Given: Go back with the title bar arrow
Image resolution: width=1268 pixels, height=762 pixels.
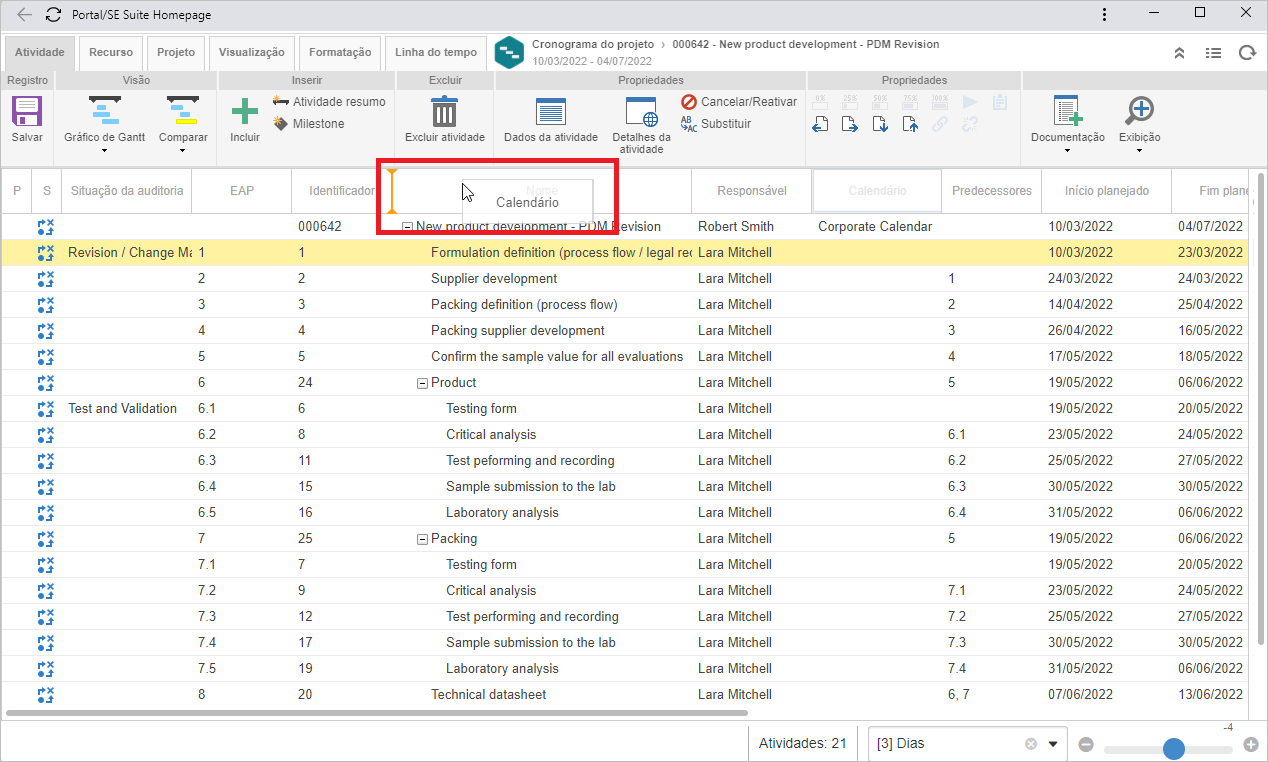Looking at the screenshot, I should 24,15.
